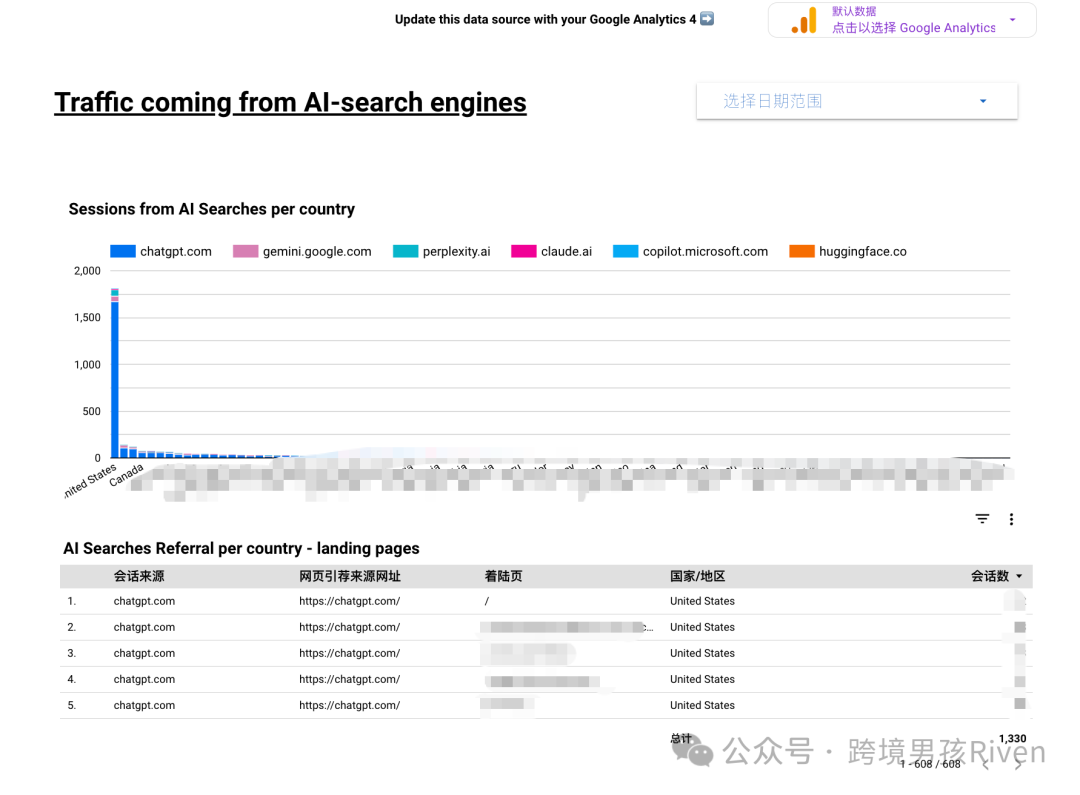1080x795 pixels.
Task: Click the 1,330 total value
Action: click(x=1012, y=739)
